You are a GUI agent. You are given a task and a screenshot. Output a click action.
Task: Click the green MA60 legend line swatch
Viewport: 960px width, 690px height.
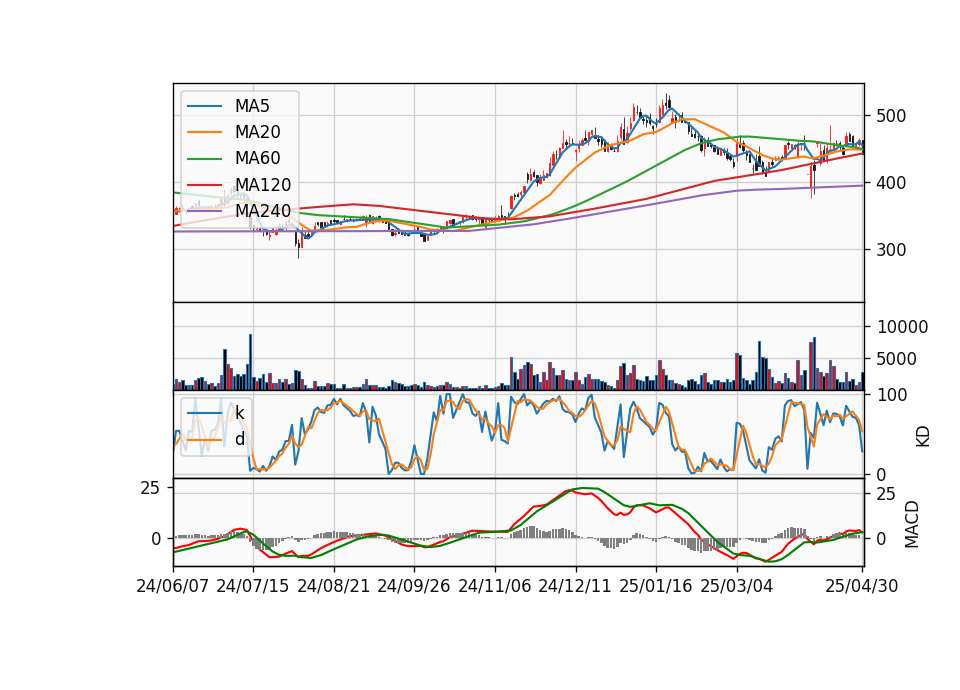pos(204,159)
